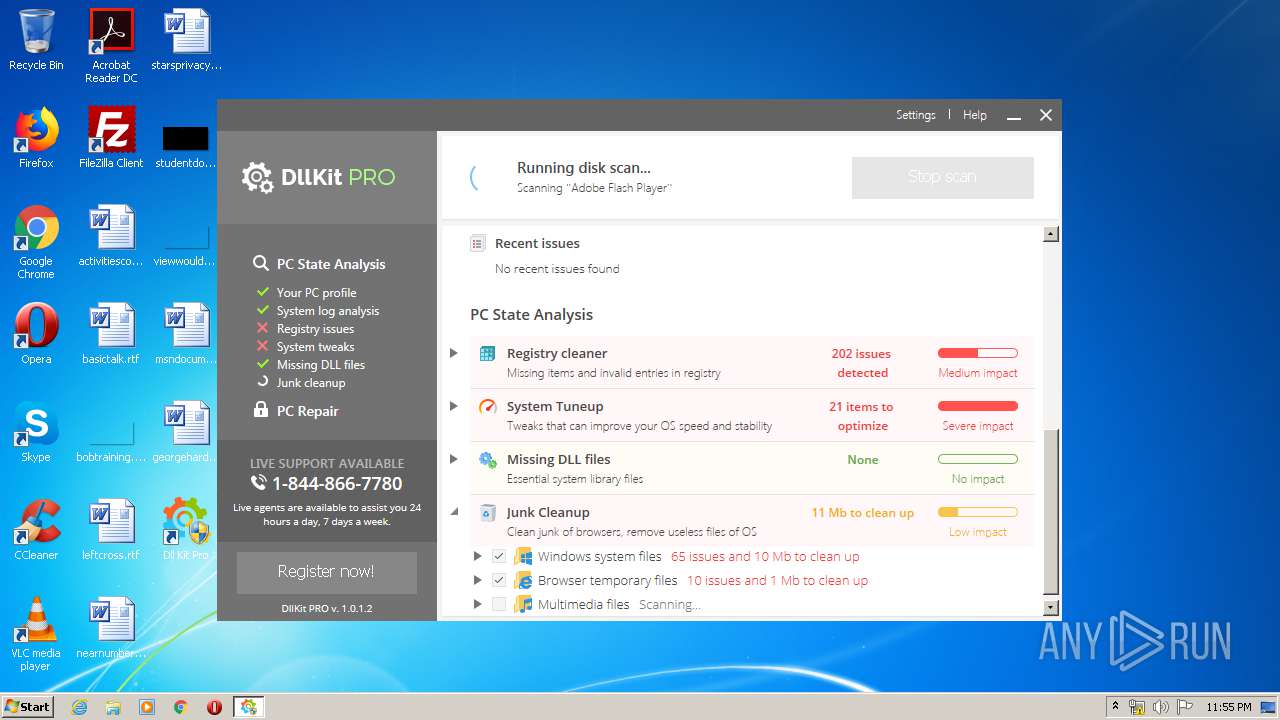The width and height of the screenshot is (1280, 720).
Task: Expand the System Tuneup section
Action: tap(453, 406)
